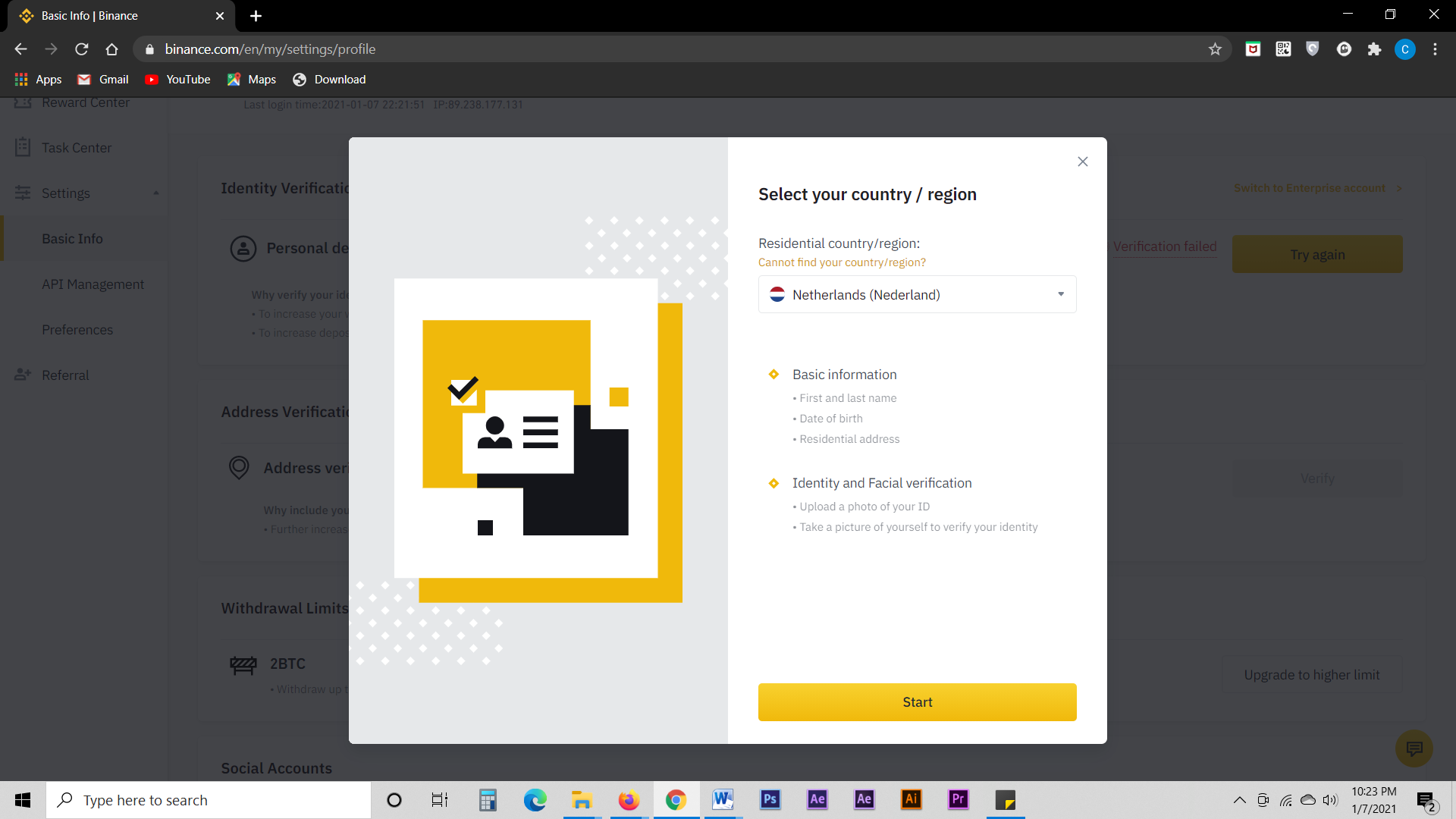Open the Windows Start menu
The height and width of the screenshot is (819, 1456).
coord(23,800)
